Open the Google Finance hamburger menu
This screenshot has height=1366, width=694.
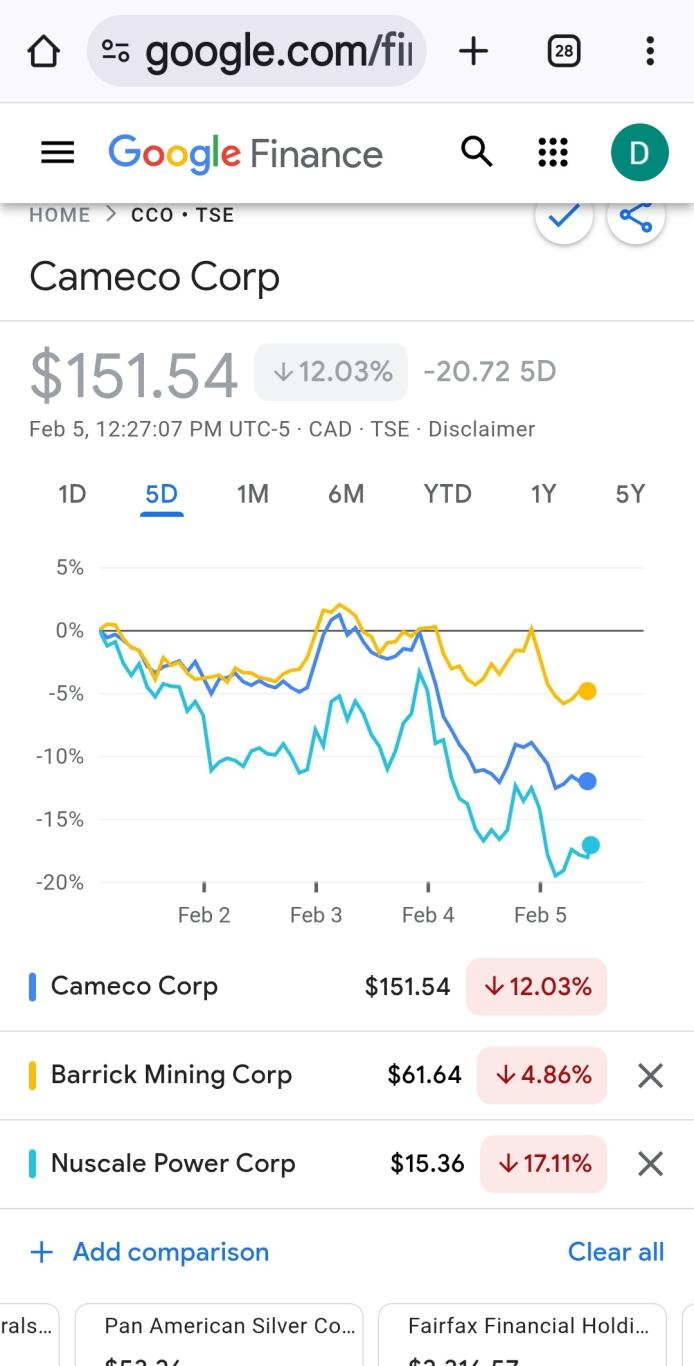pos(57,153)
